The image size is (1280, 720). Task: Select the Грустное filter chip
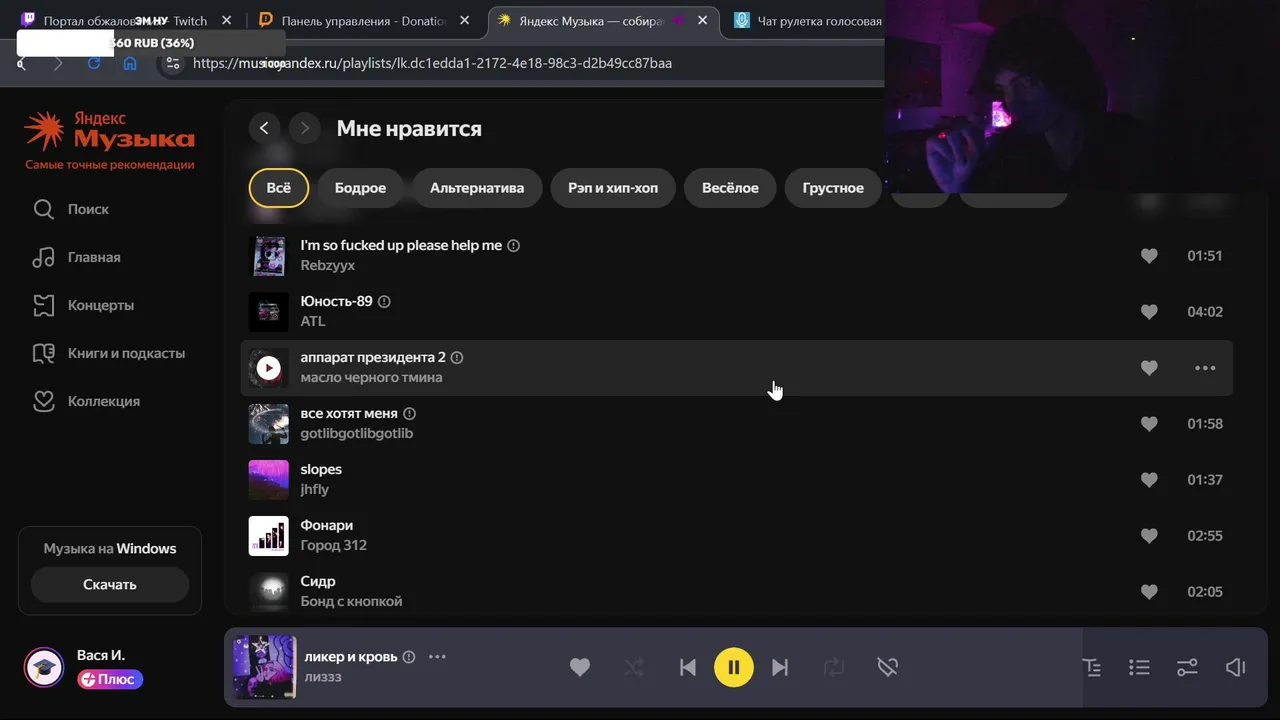[833, 188]
